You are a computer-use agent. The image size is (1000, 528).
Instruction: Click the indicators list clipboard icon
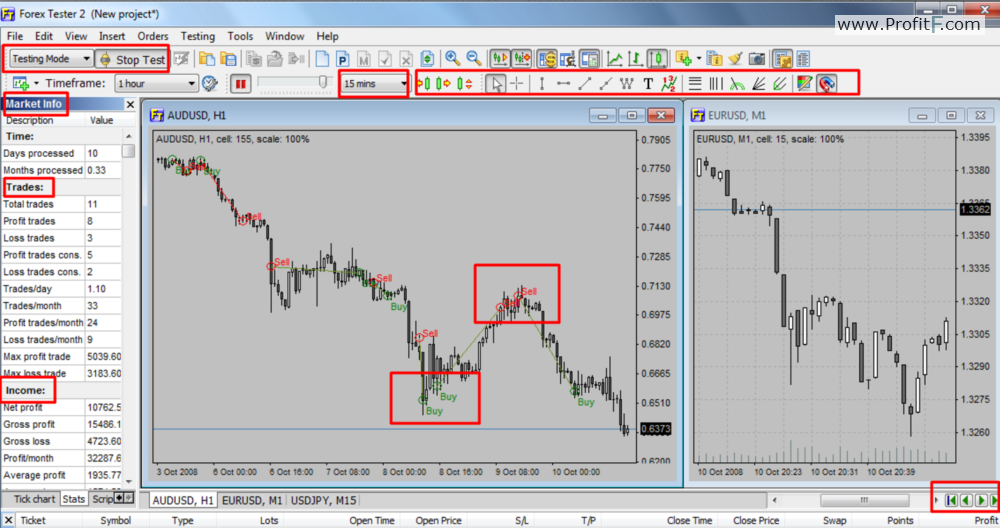coord(714,59)
